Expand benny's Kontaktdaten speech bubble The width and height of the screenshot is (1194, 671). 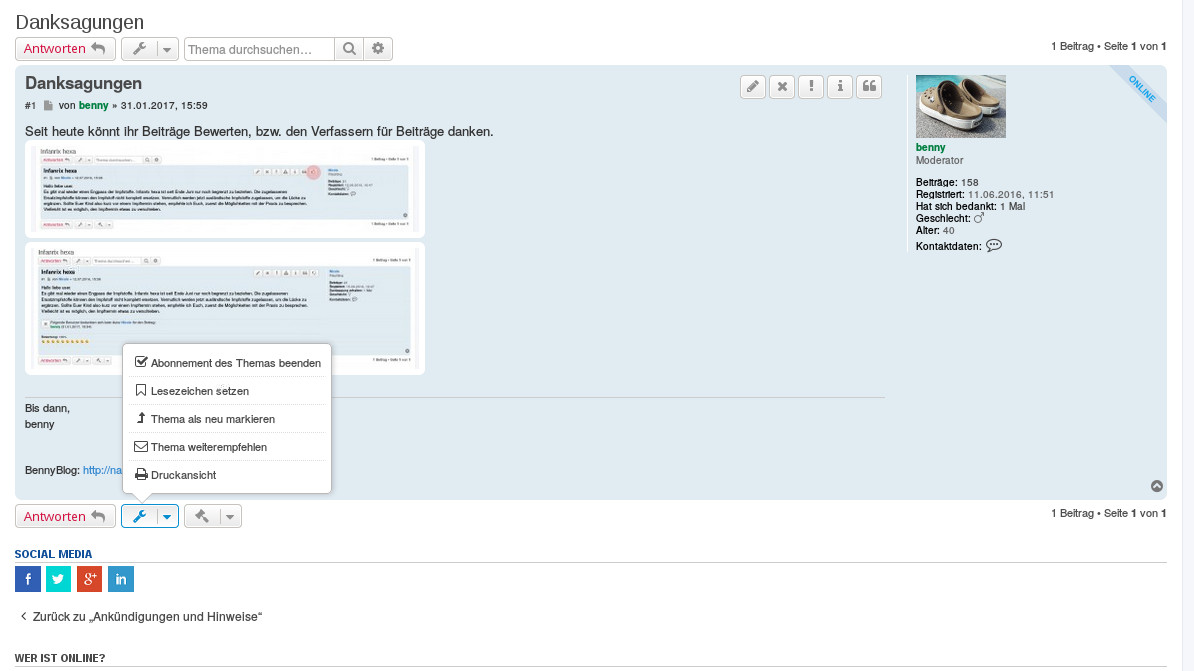[x=993, y=246]
